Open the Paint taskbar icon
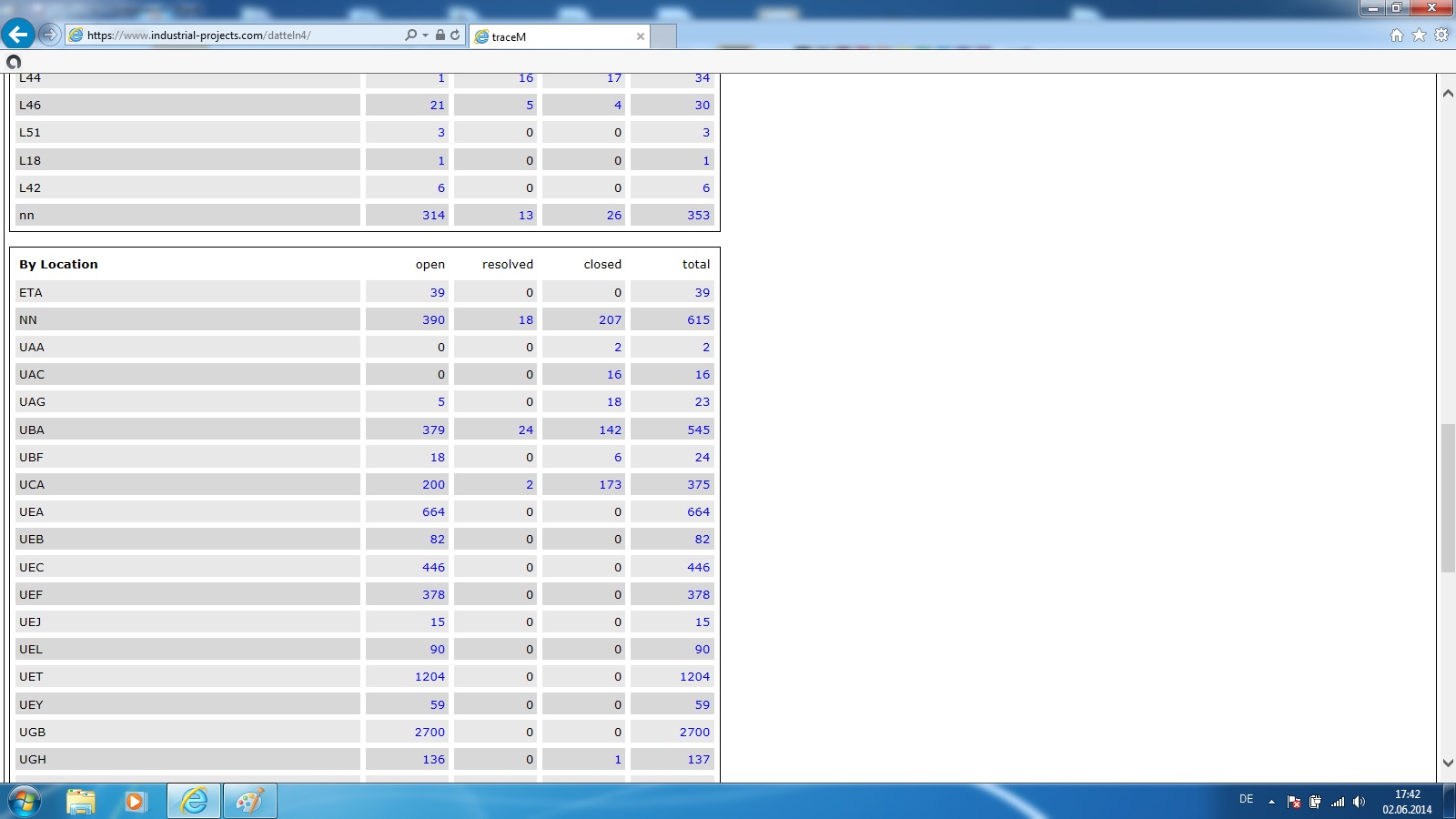This screenshot has width=1456, height=819. [x=249, y=802]
